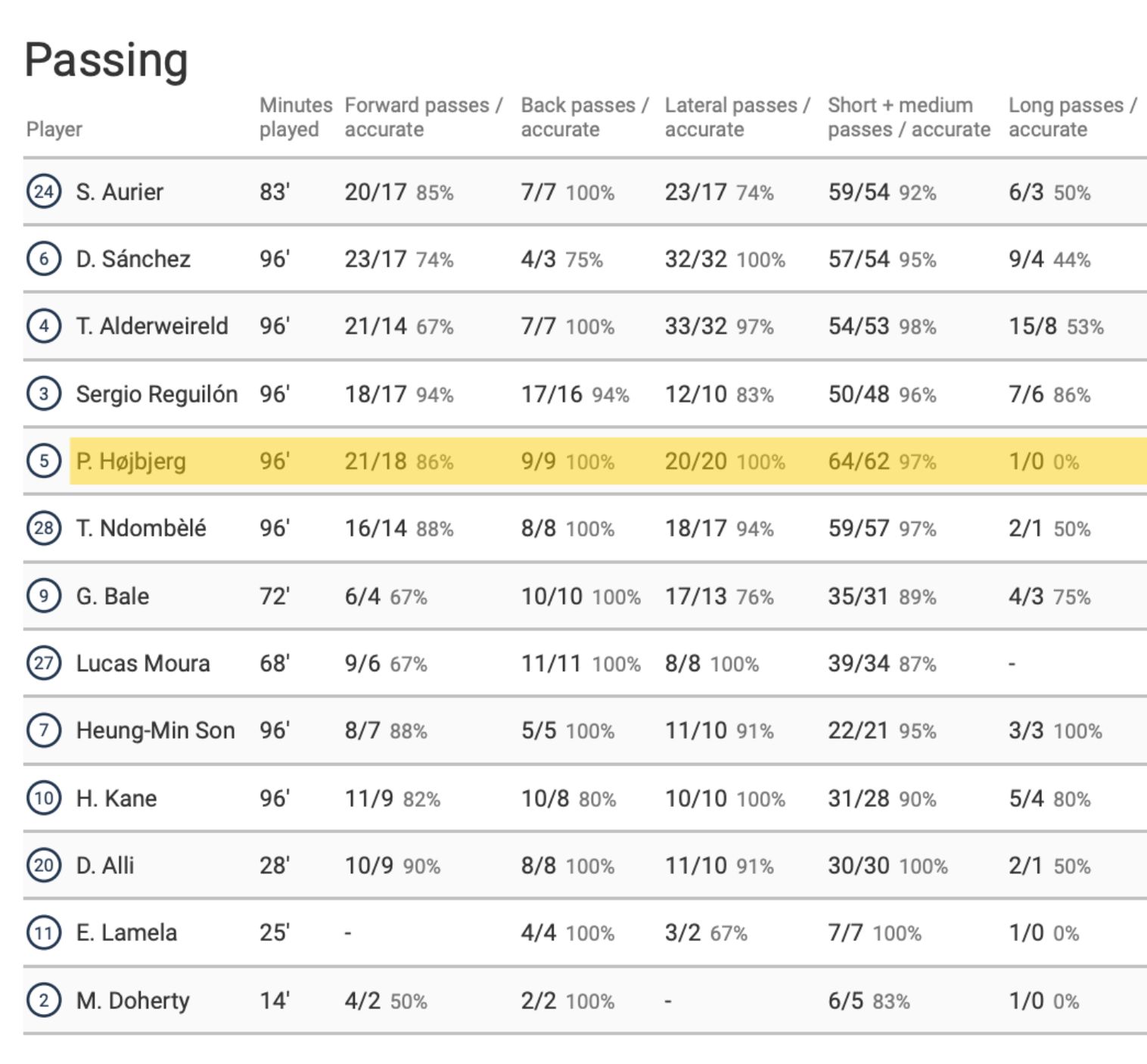
Task: Click the Player column header
Action: point(54,129)
